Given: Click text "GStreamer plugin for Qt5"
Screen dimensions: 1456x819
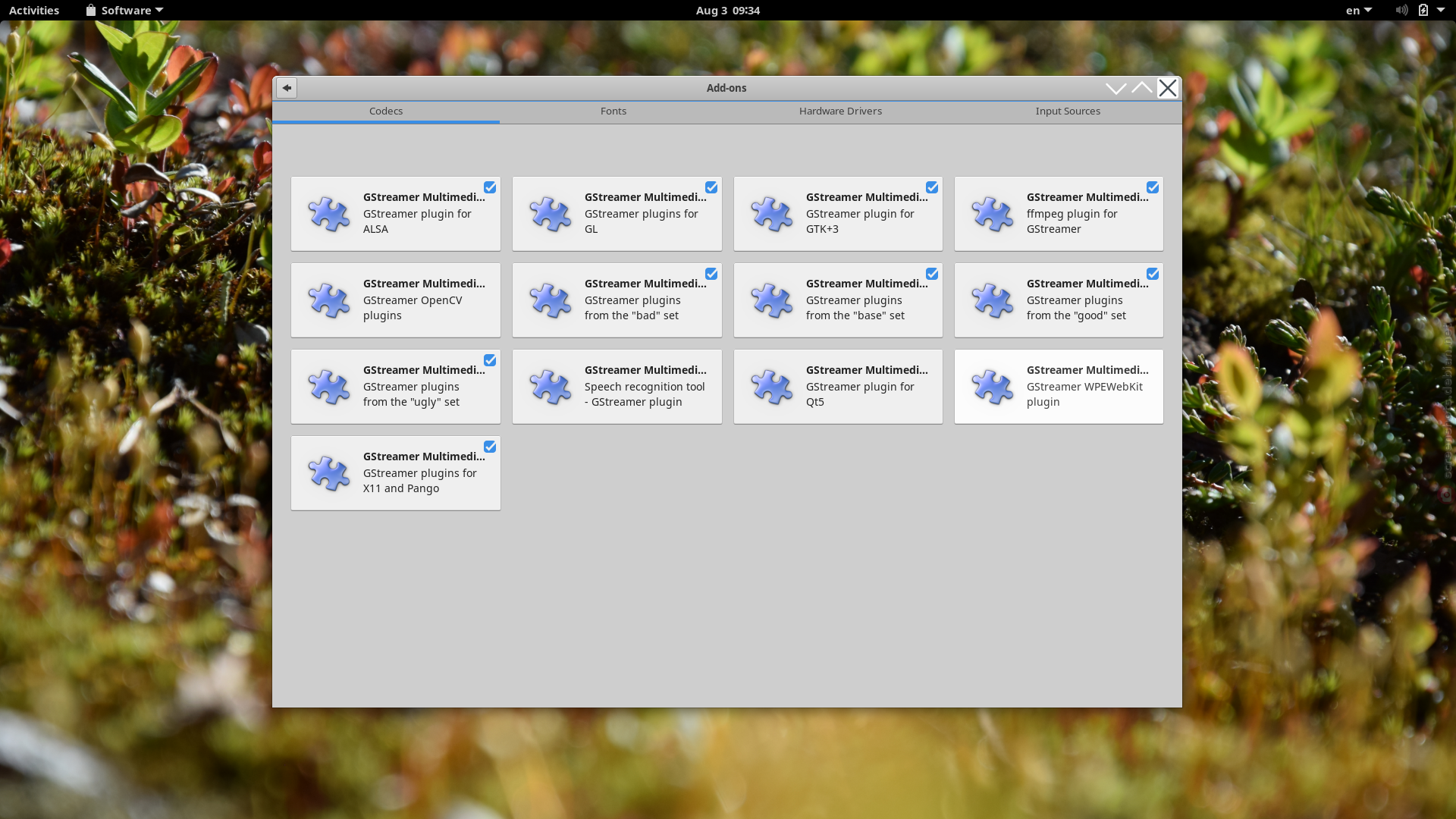Looking at the screenshot, I should pos(860,394).
